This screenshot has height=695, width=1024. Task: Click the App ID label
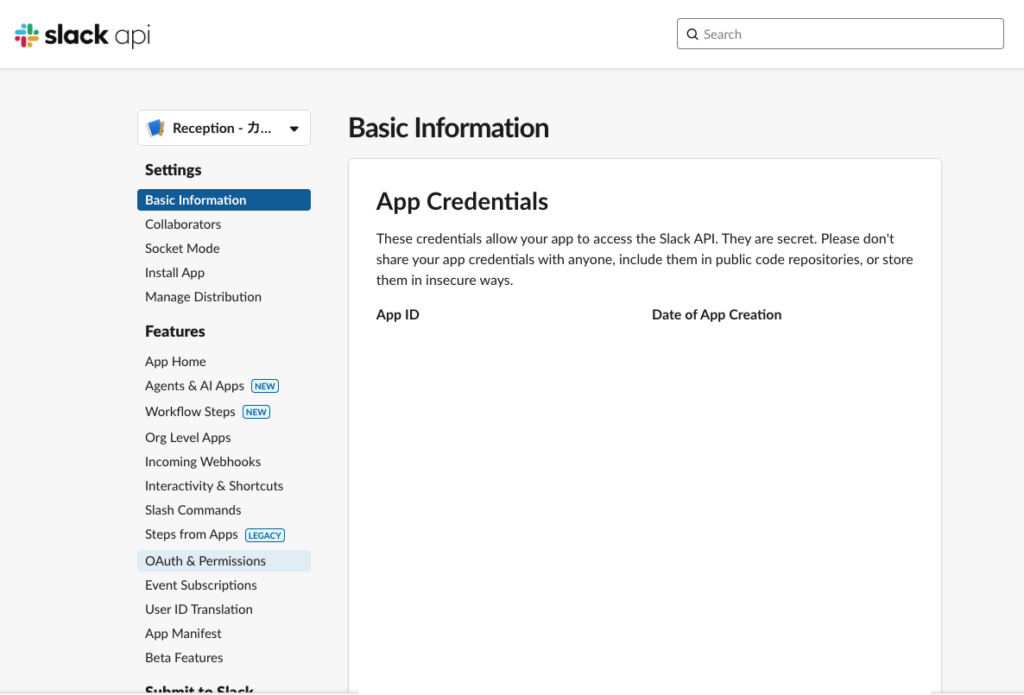tap(398, 315)
